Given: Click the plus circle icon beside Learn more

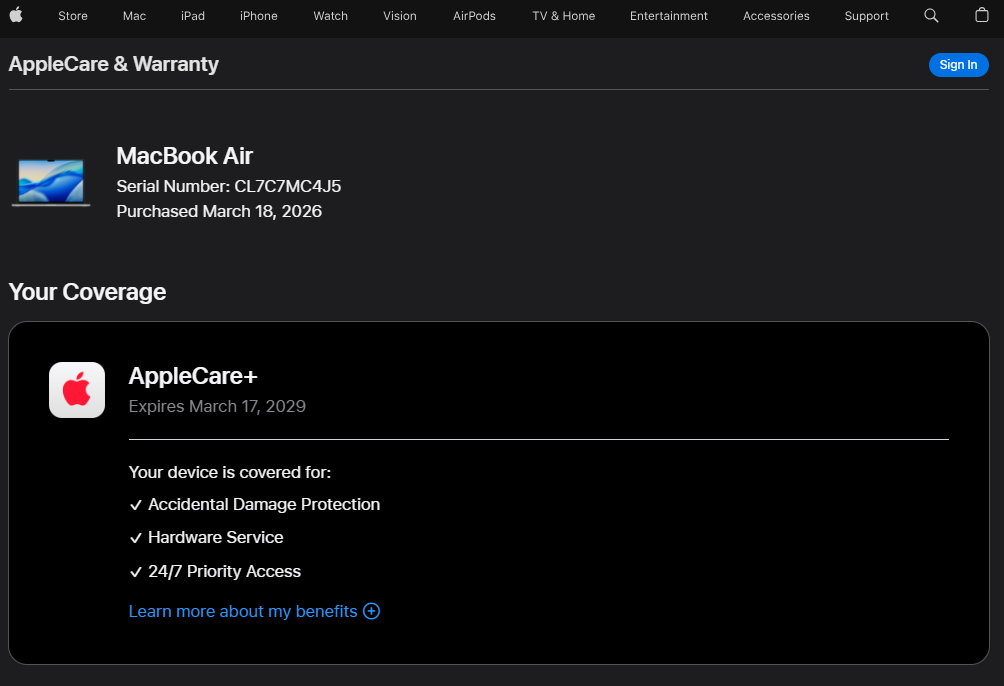Looking at the screenshot, I should (x=371, y=611).
